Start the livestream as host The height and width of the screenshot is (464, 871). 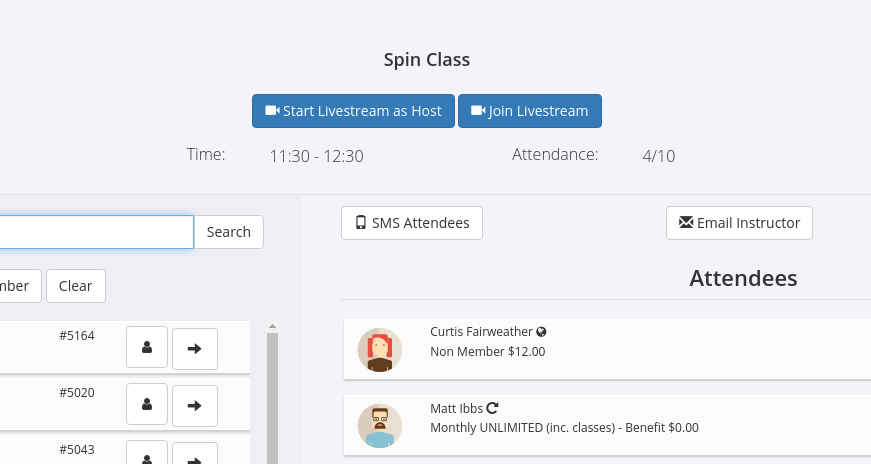point(353,111)
